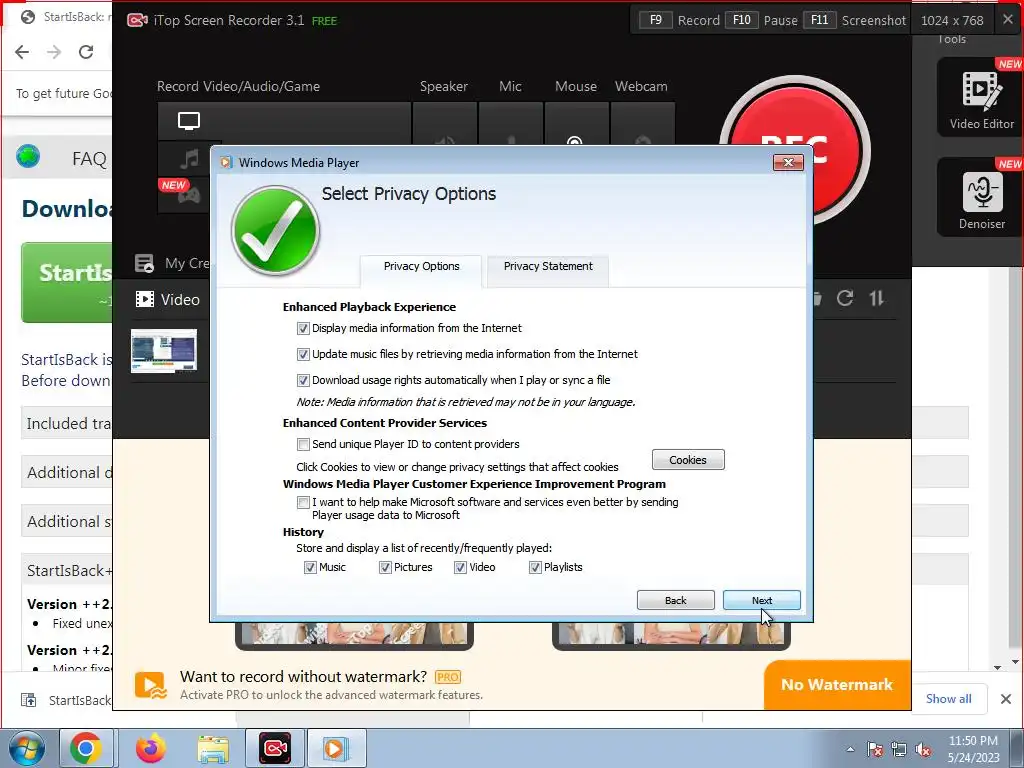1024x768 pixels.
Task: Click the Action Center flag tray icon
Action: (874, 750)
